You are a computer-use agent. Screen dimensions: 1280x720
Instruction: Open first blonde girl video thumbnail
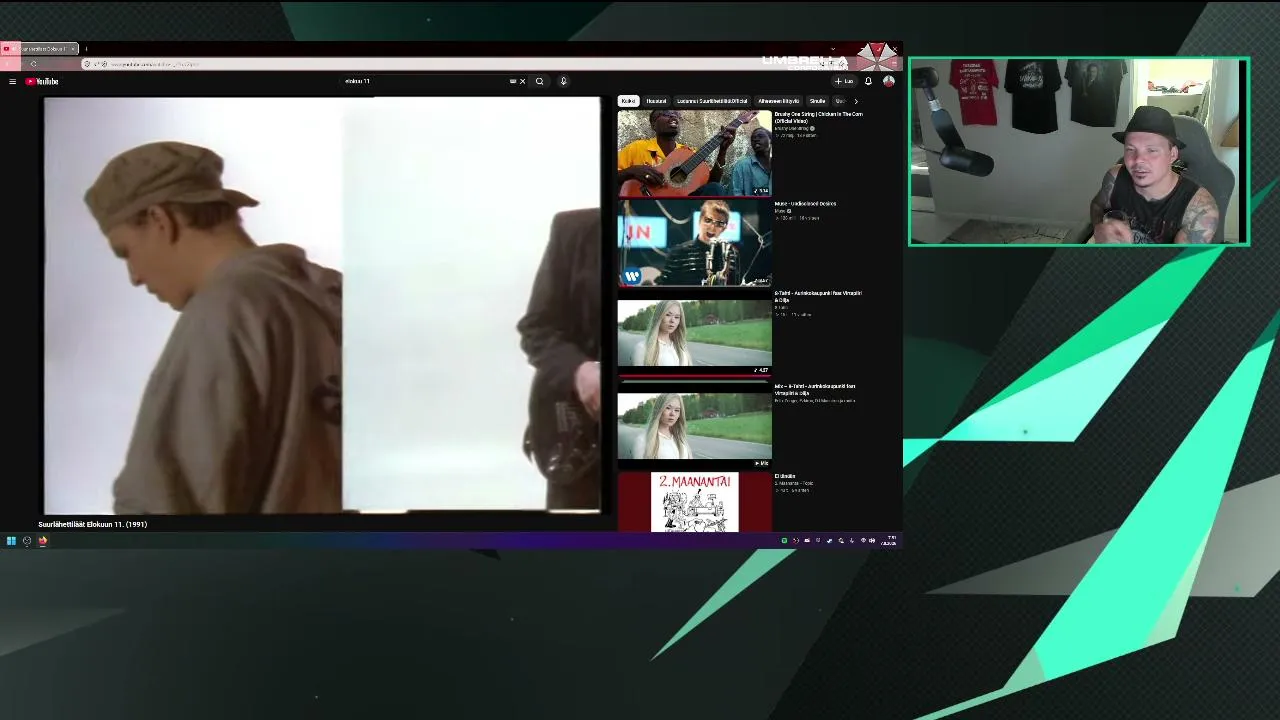click(x=694, y=334)
